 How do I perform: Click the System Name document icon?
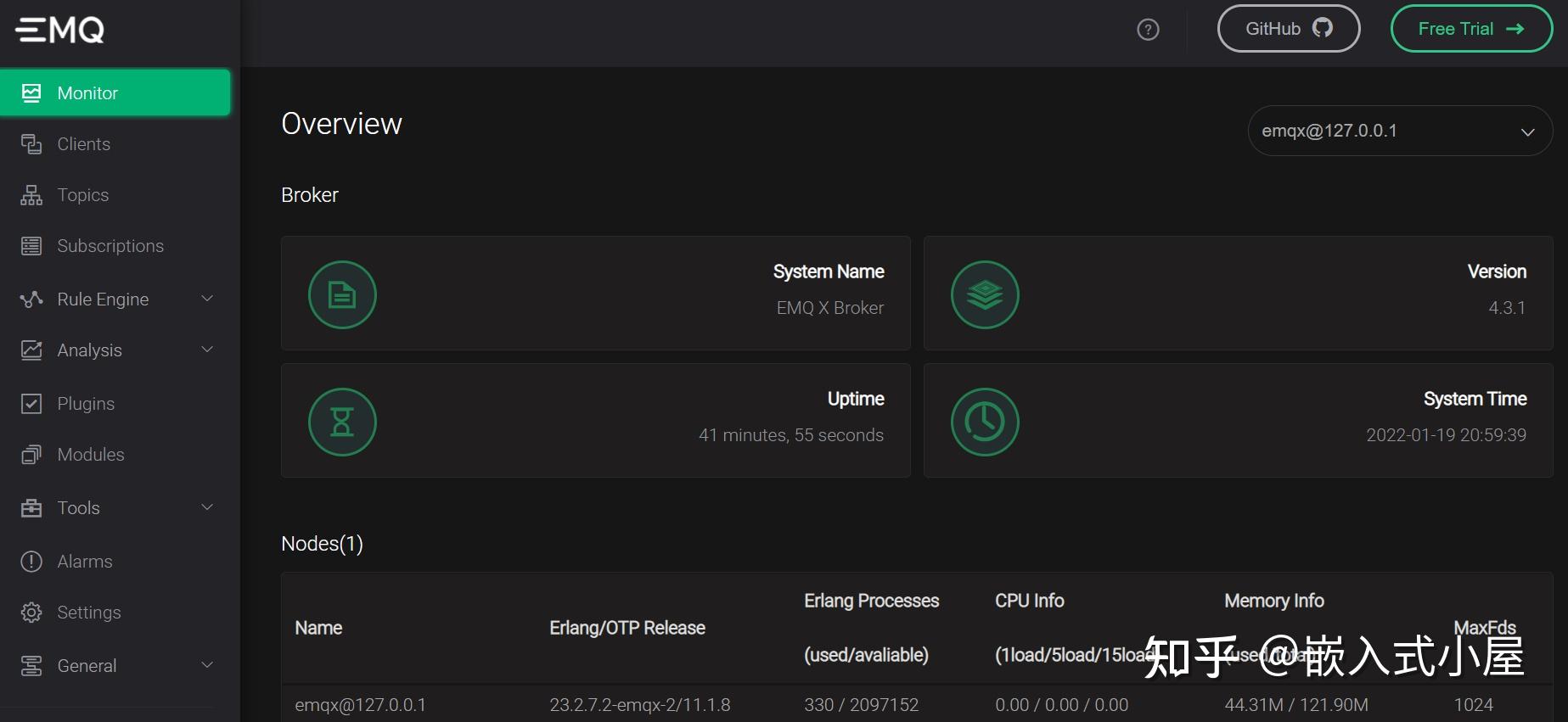click(342, 294)
